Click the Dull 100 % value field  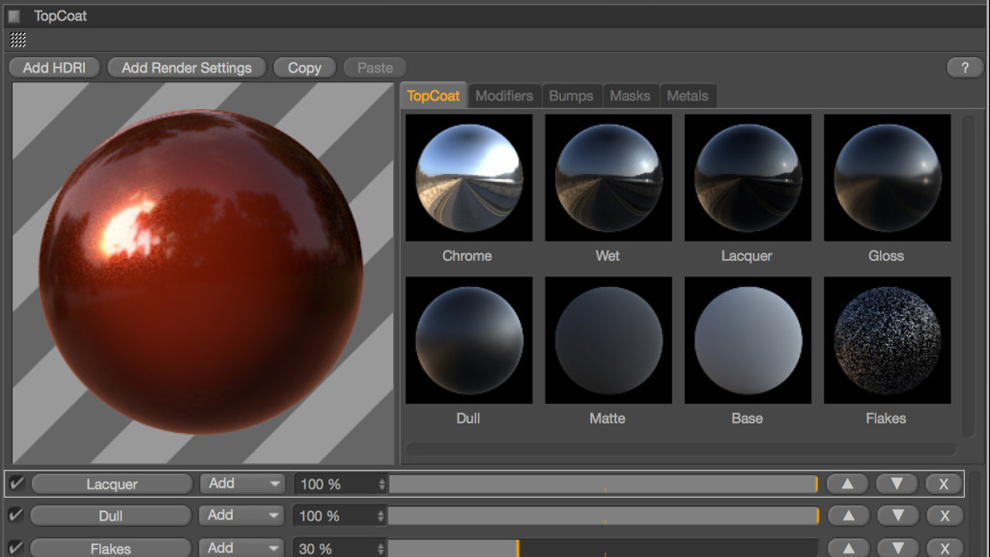tap(334, 516)
